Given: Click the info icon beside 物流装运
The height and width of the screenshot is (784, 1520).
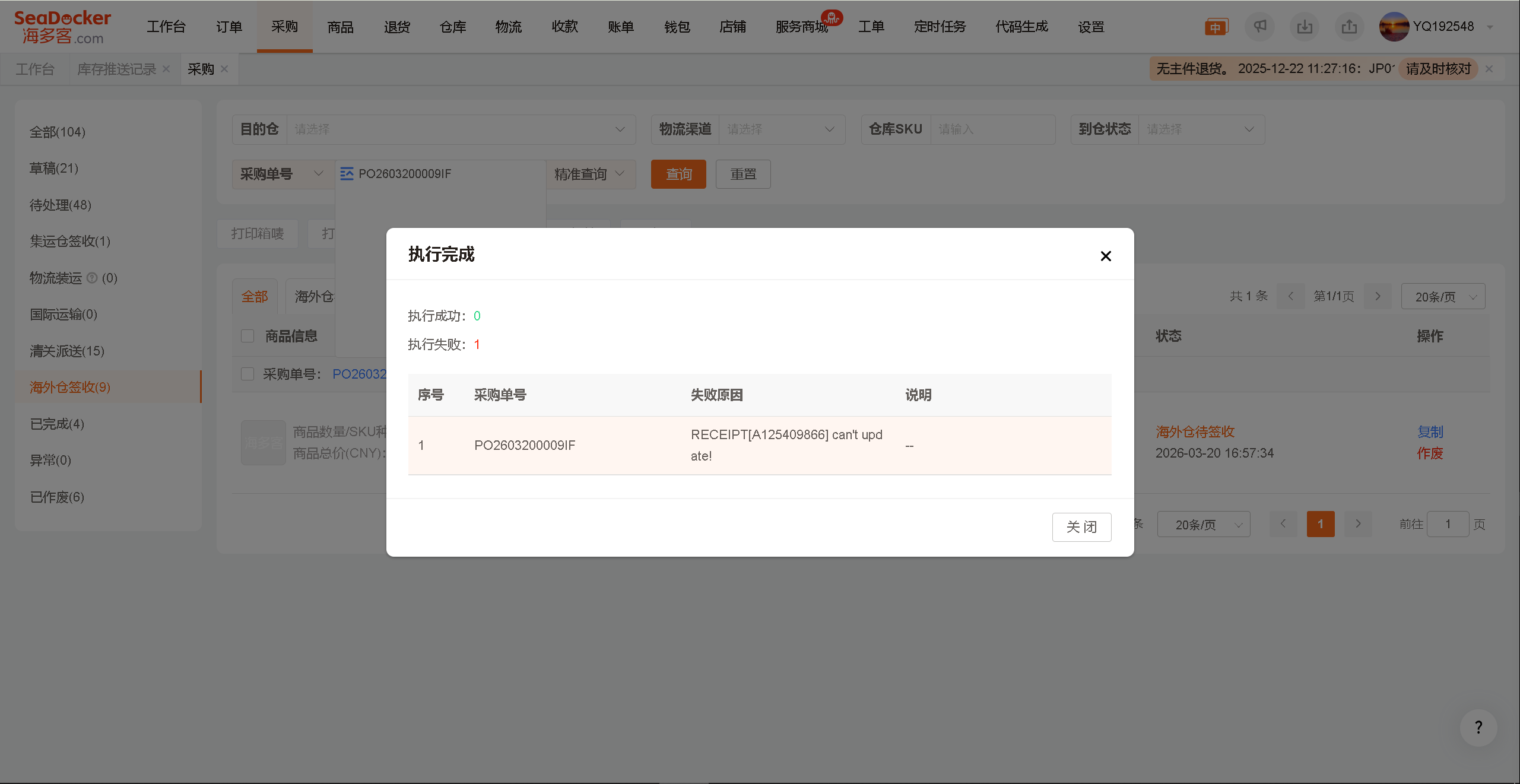Looking at the screenshot, I should click(x=93, y=278).
